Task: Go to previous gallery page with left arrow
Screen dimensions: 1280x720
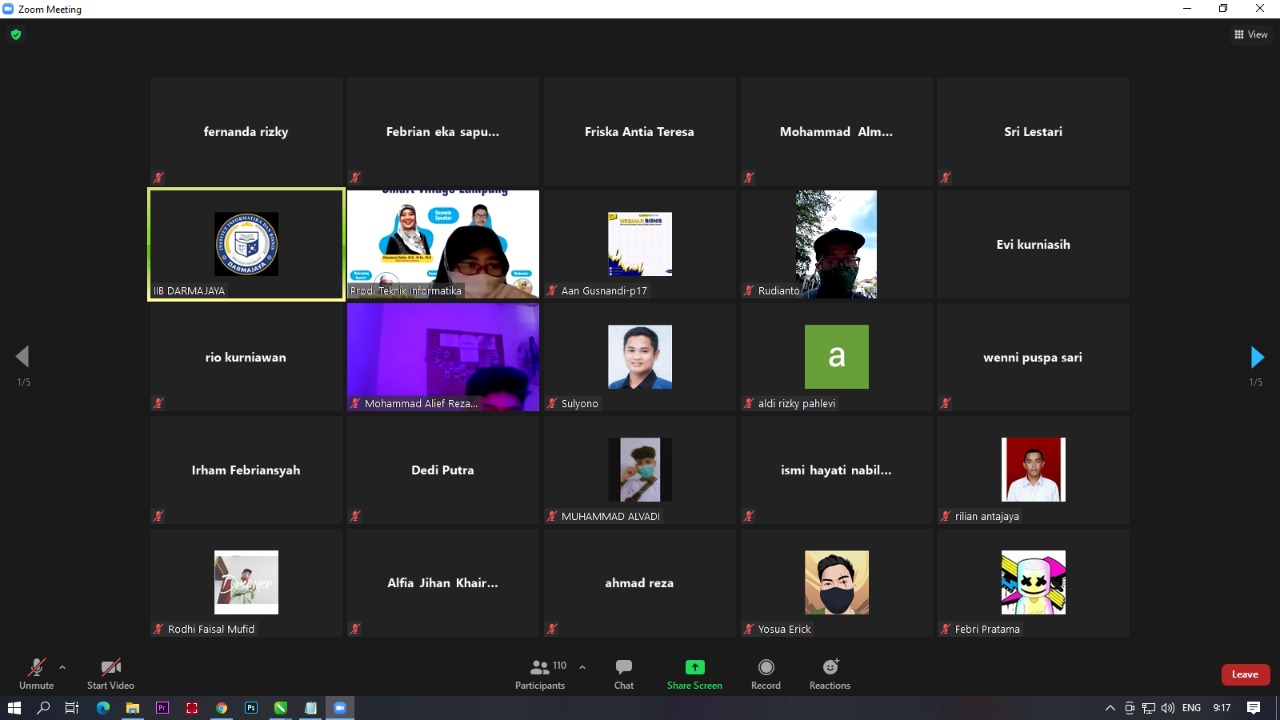Action: pos(22,357)
